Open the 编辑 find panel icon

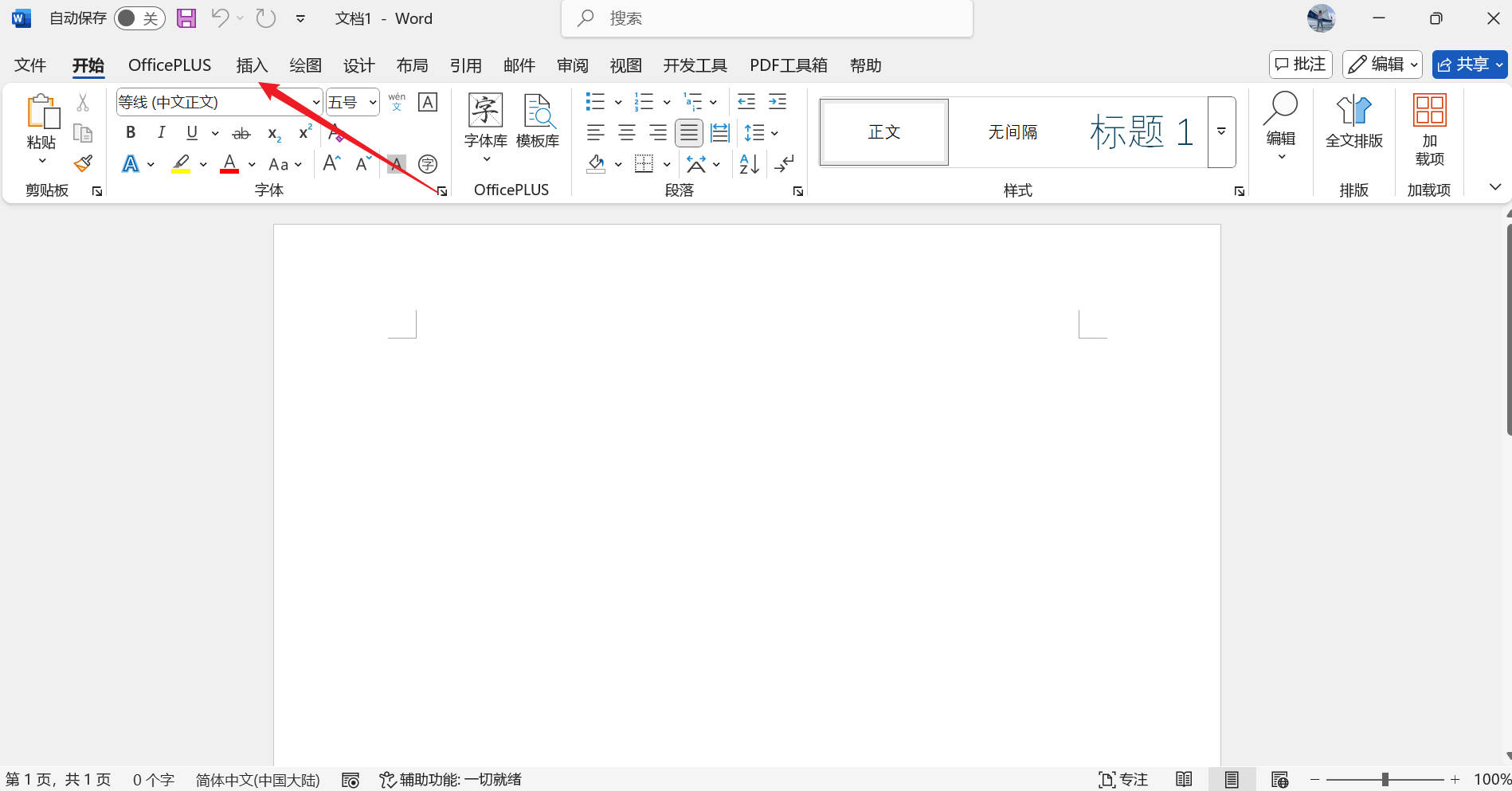point(1280,127)
